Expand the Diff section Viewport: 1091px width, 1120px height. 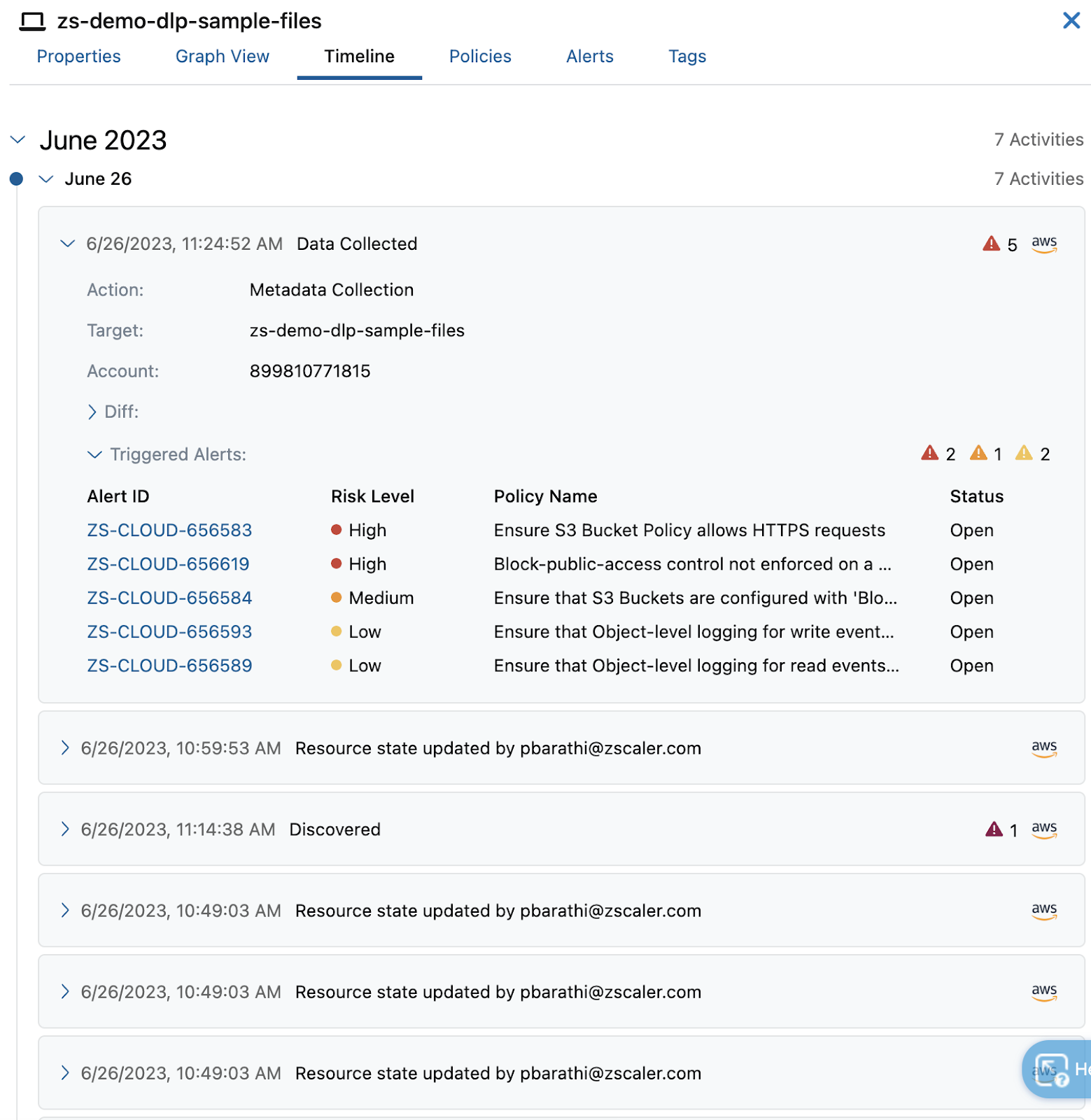(x=92, y=412)
